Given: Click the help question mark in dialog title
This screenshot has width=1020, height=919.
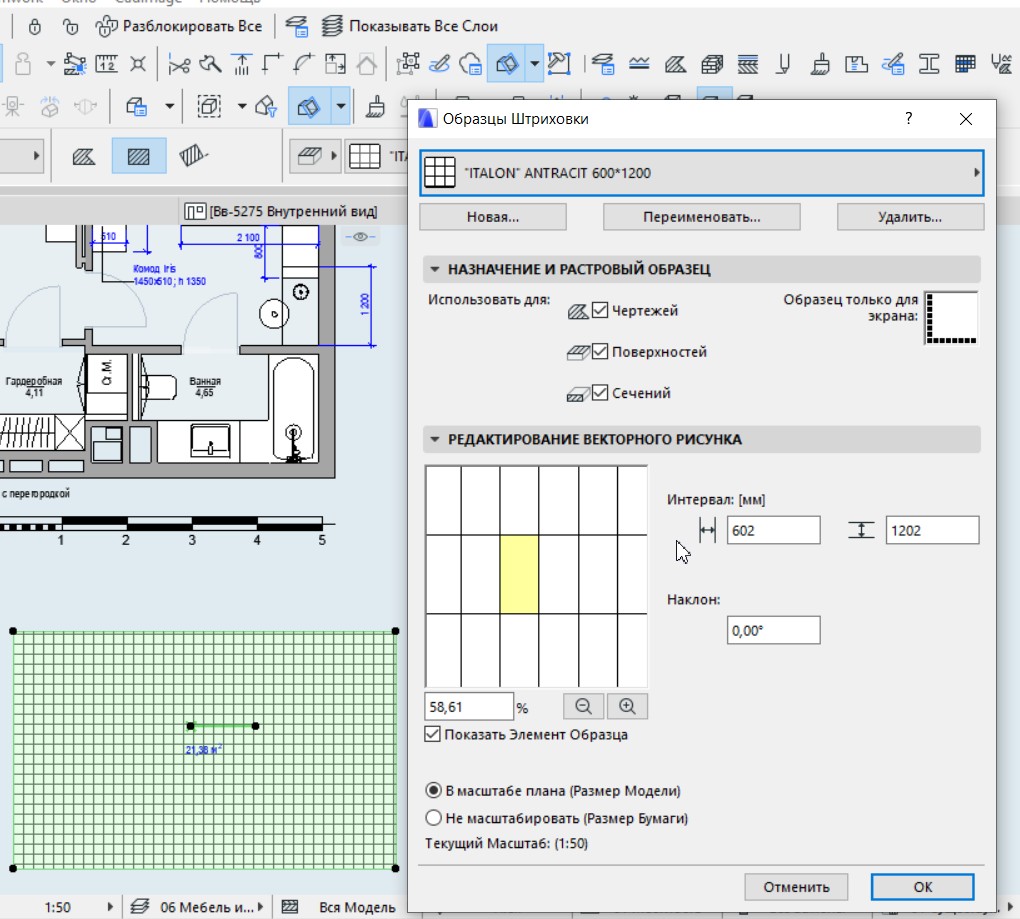Looking at the screenshot, I should (x=908, y=119).
